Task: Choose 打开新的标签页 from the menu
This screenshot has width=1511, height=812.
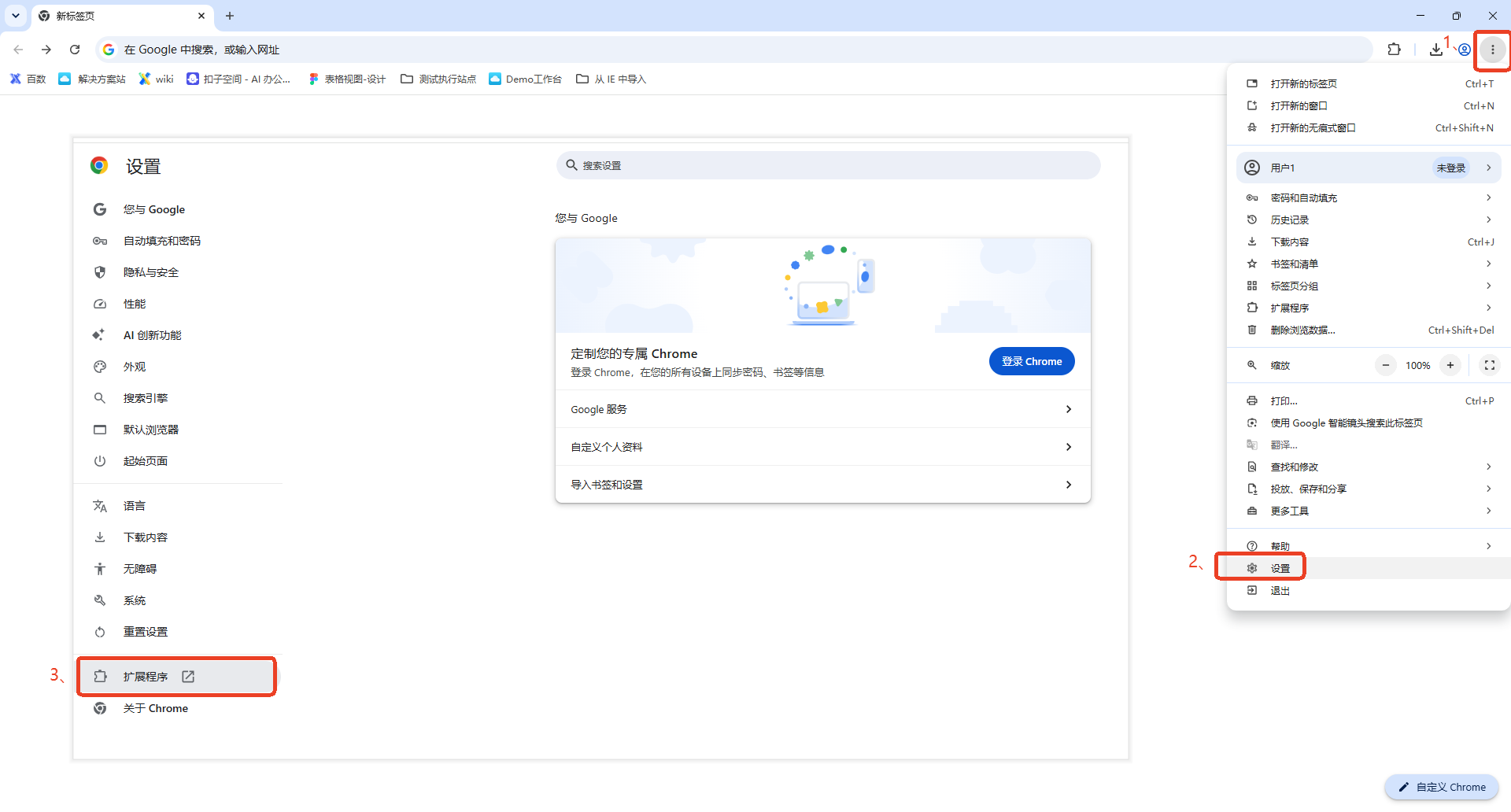Action: tap(1369, 83)
